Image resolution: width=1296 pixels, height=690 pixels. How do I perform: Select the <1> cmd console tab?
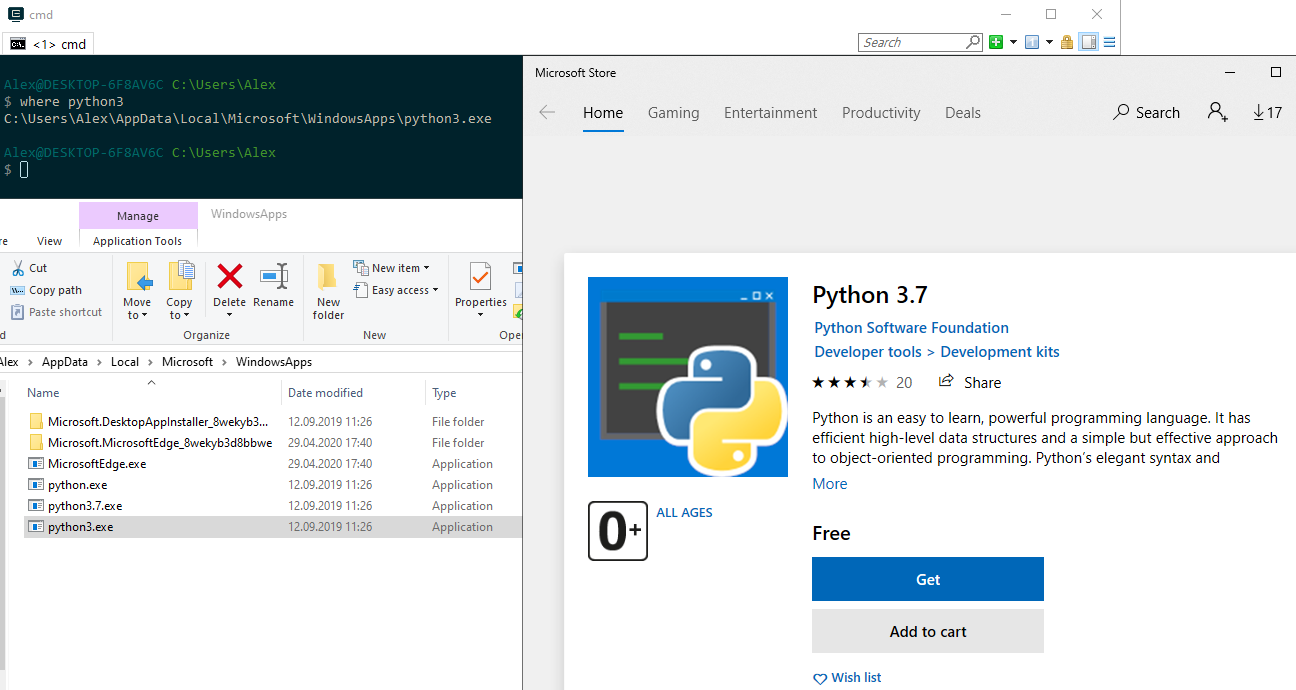tap(48, 44)
